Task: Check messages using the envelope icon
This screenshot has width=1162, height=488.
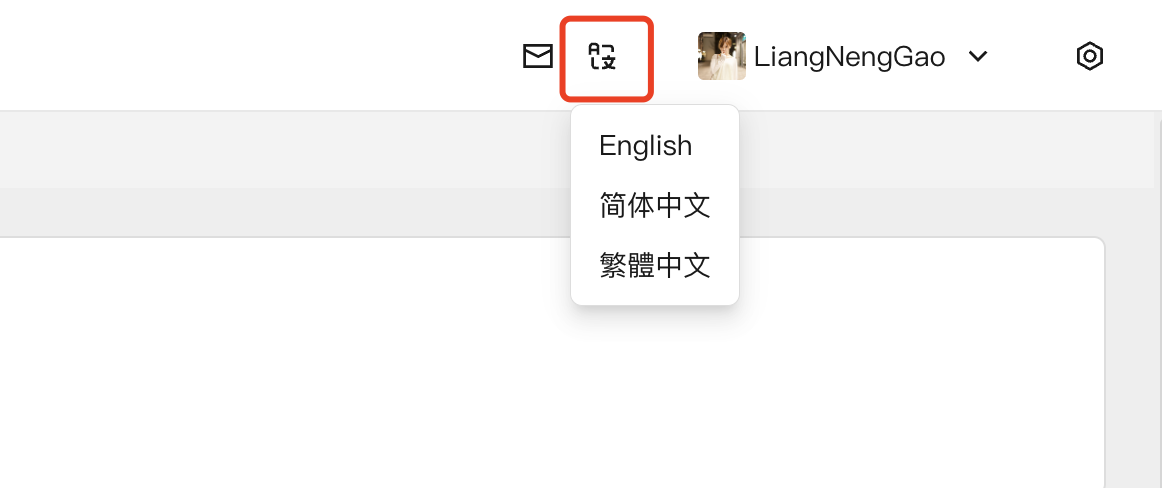Action: point(538,57)
